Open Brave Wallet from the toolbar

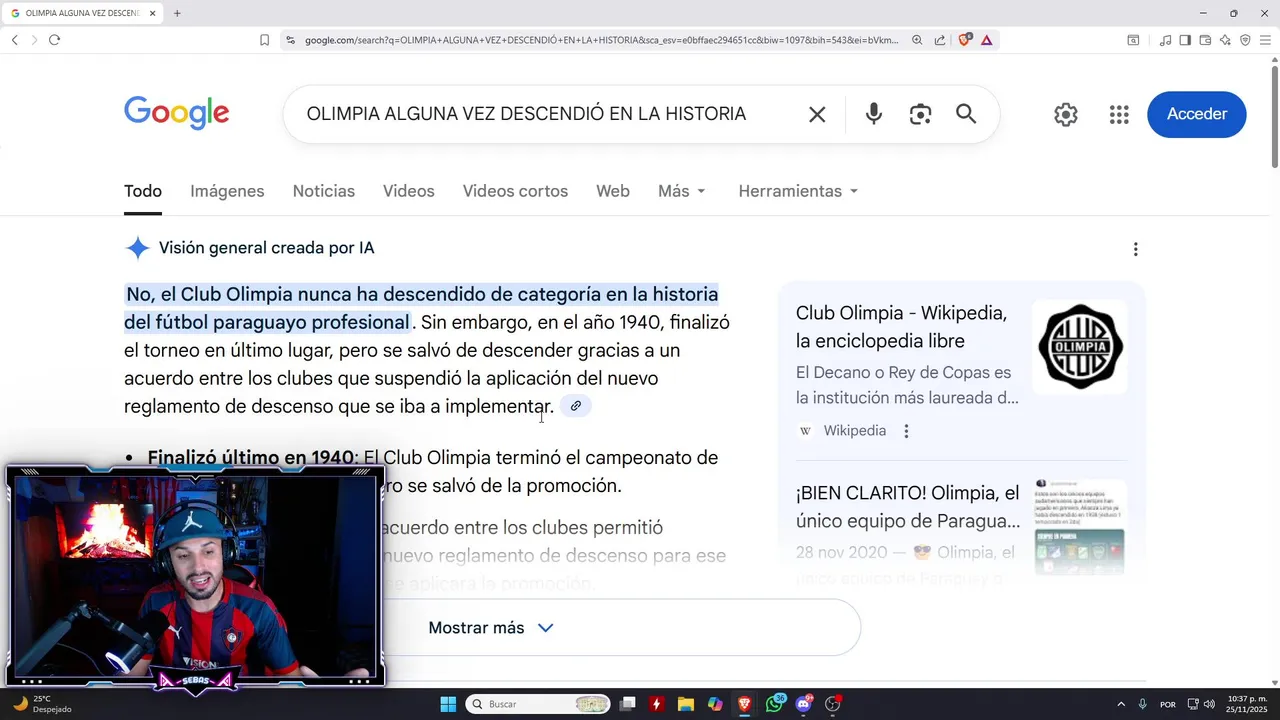click(1205, 40)
